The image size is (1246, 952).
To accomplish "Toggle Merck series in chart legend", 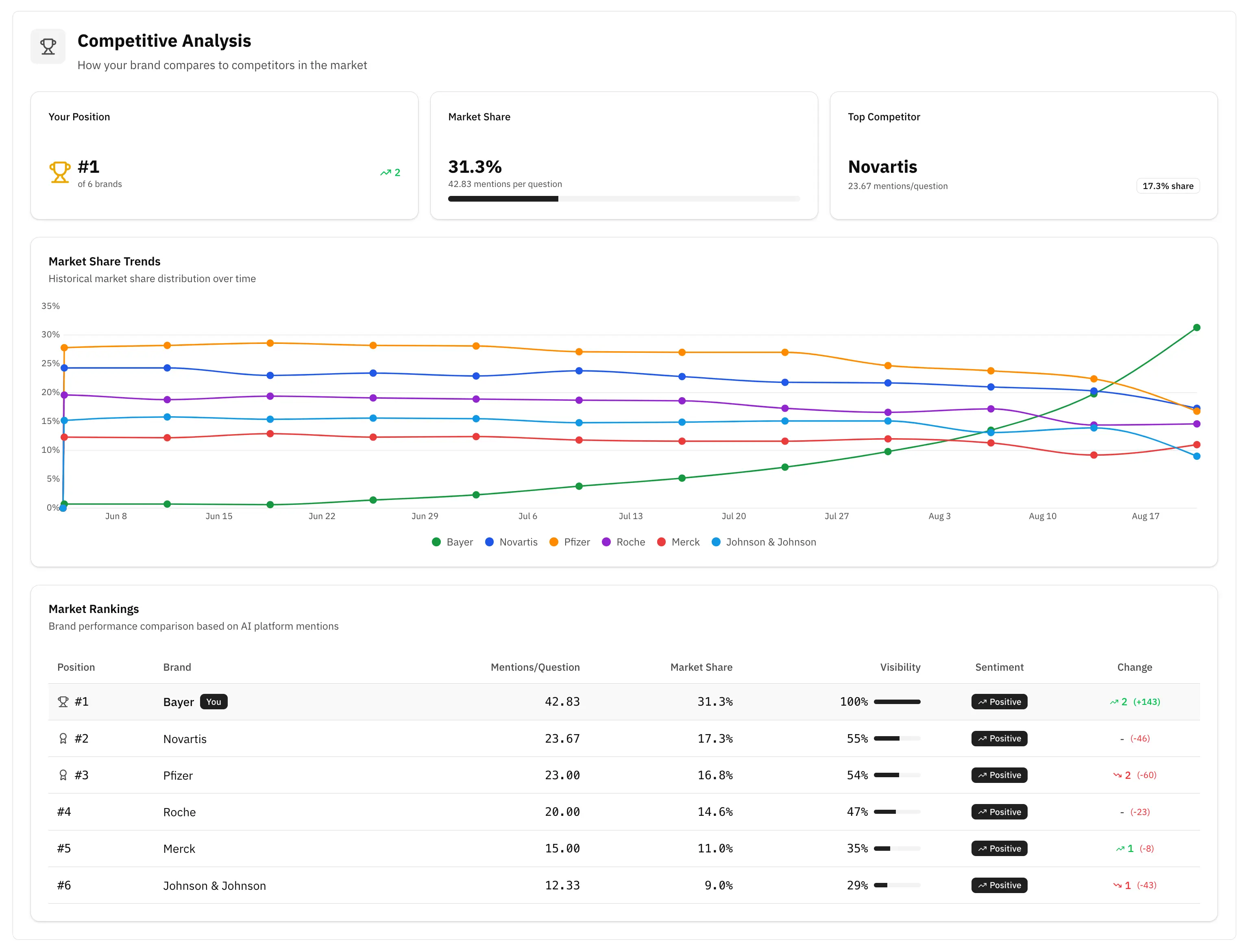I will [x=678, y=542].
